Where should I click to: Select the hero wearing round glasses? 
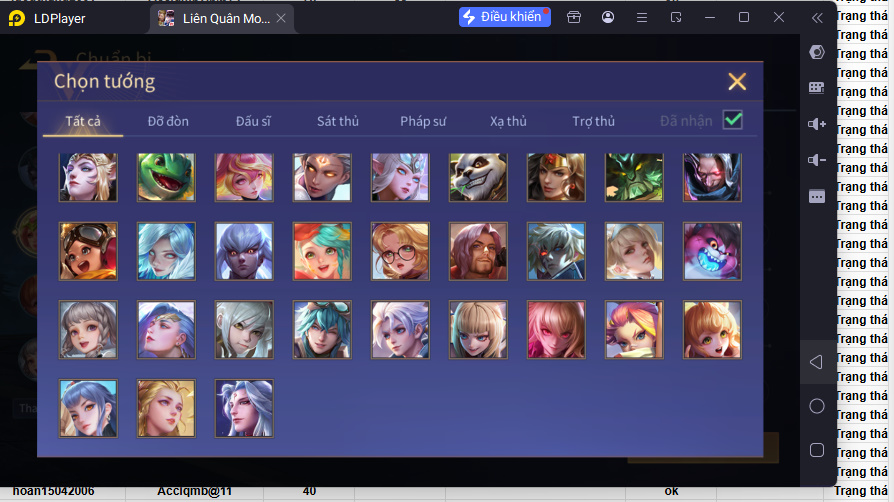coord(400,251)
